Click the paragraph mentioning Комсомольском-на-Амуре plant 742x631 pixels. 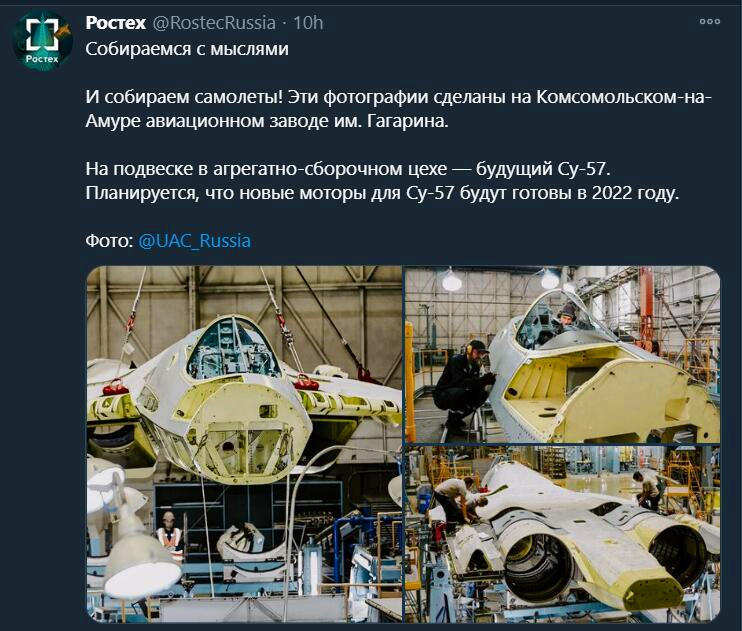398,109
